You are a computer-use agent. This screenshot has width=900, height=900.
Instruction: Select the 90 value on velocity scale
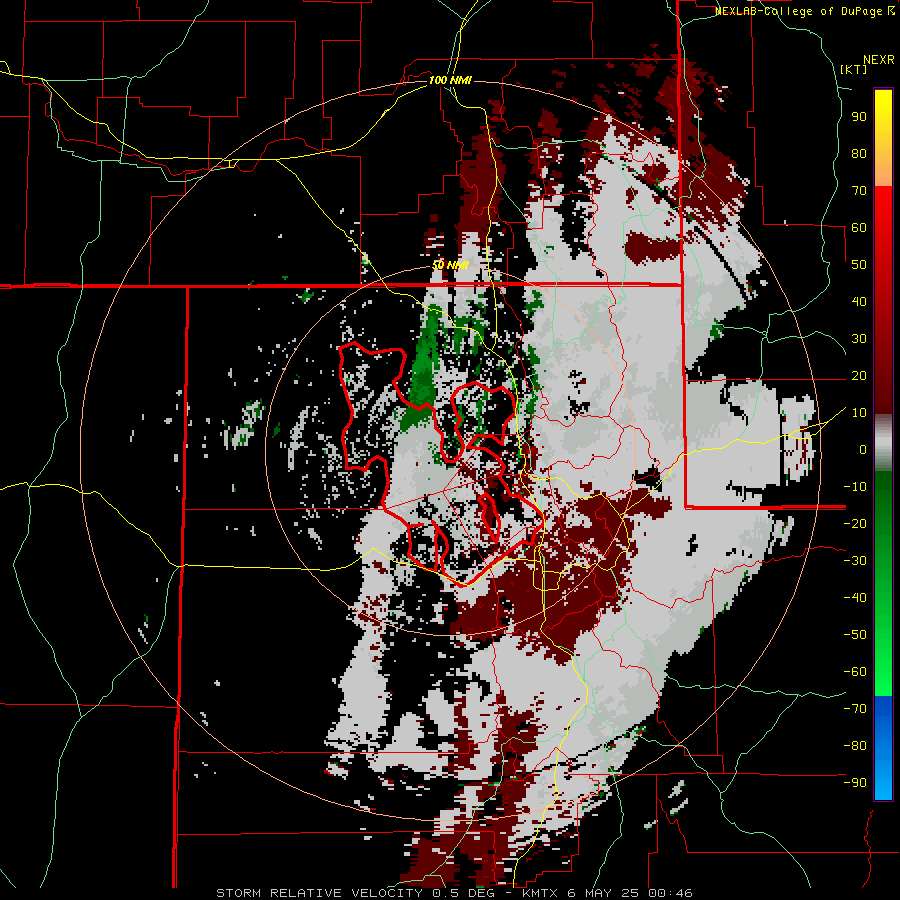tap(859, 117)
